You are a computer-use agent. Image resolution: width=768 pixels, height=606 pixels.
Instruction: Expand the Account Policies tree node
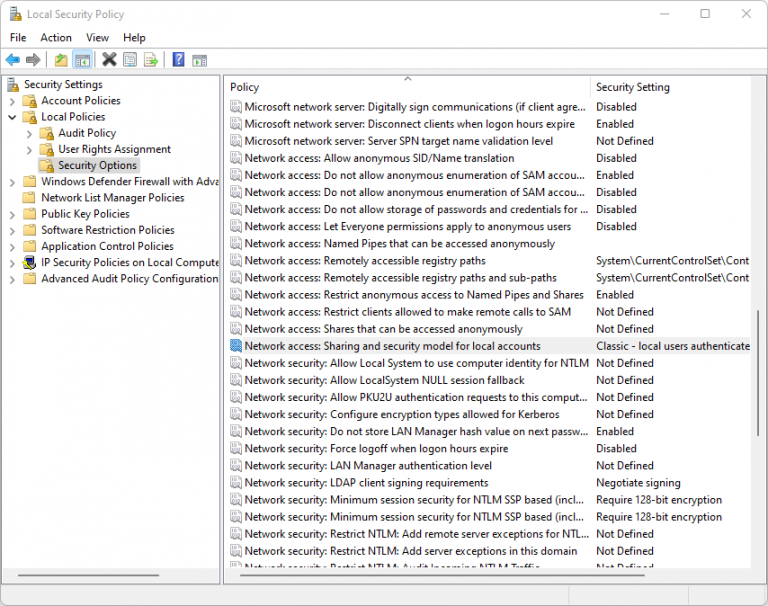13,101
